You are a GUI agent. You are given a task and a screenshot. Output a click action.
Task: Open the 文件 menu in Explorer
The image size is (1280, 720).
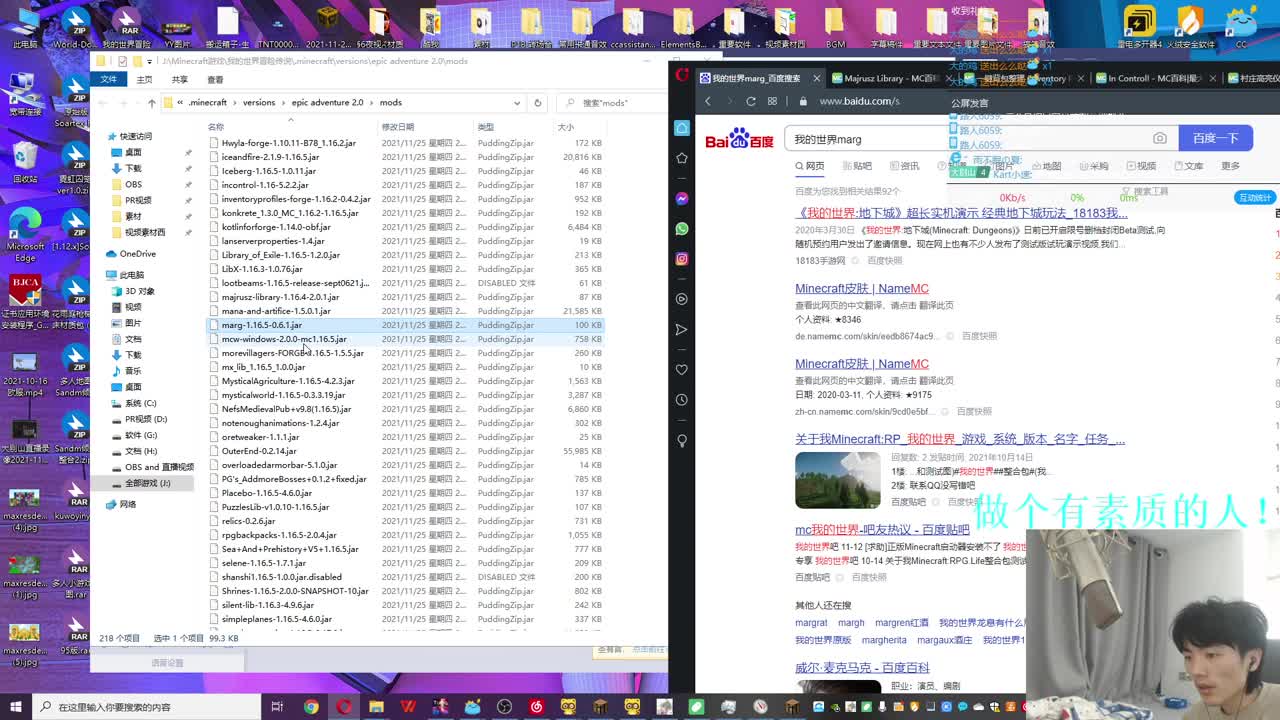108,80
